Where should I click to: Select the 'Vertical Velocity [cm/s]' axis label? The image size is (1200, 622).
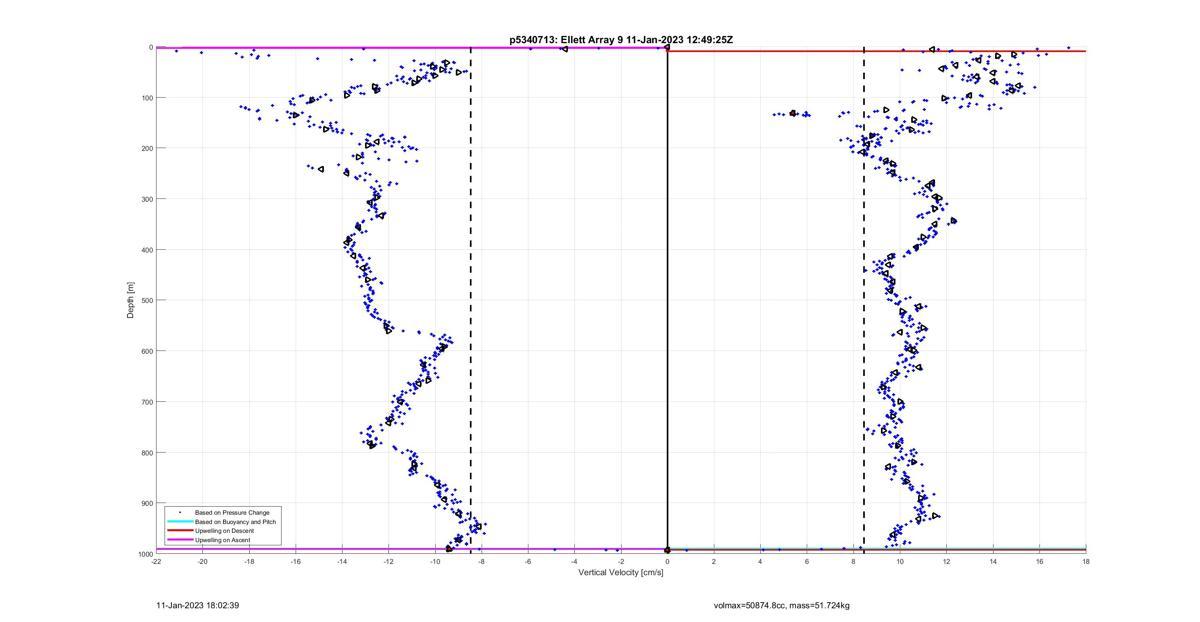620,573
